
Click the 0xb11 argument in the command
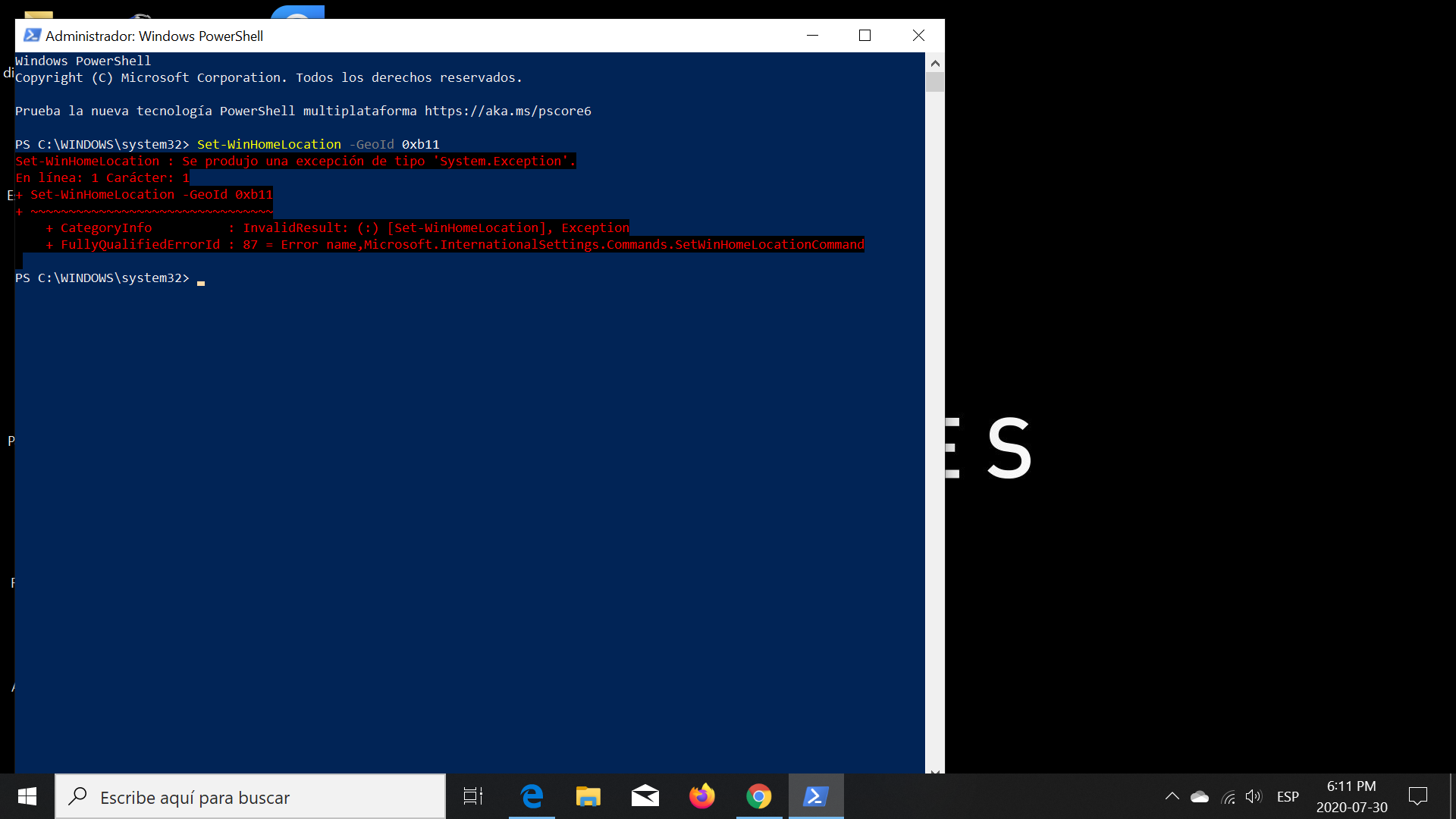tap(421, 144)
